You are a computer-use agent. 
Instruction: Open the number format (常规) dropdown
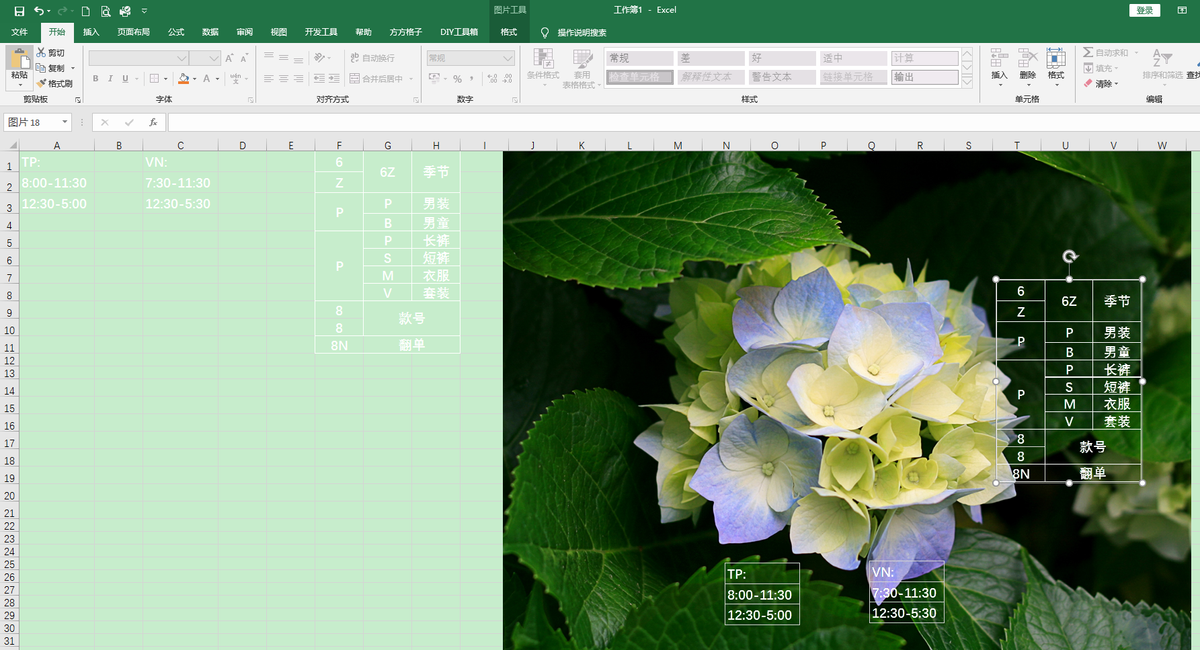coord(508,58)
